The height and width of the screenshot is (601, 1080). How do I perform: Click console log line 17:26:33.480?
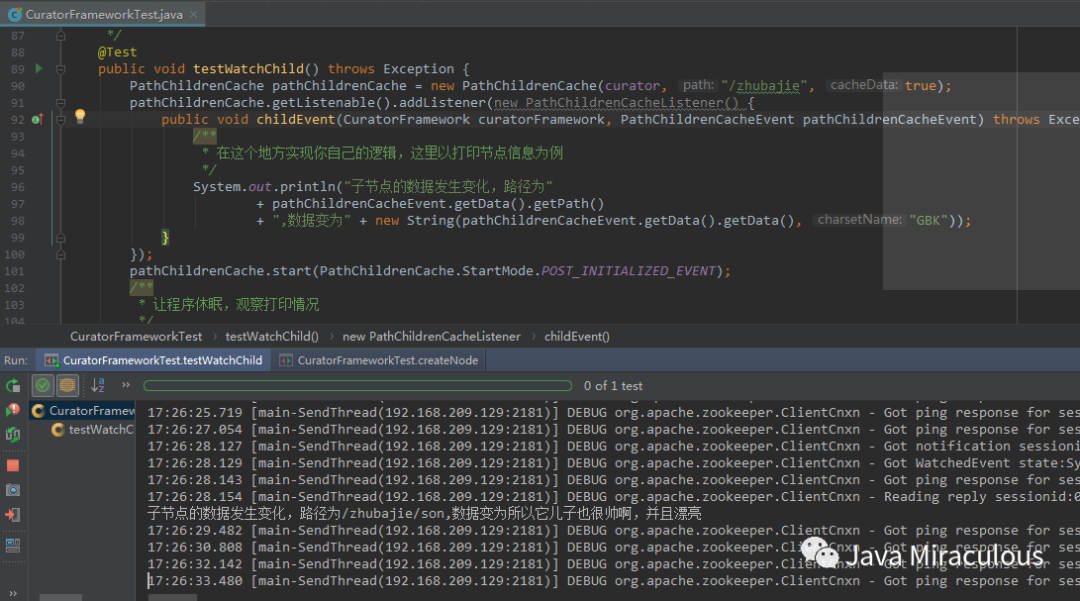613,581
